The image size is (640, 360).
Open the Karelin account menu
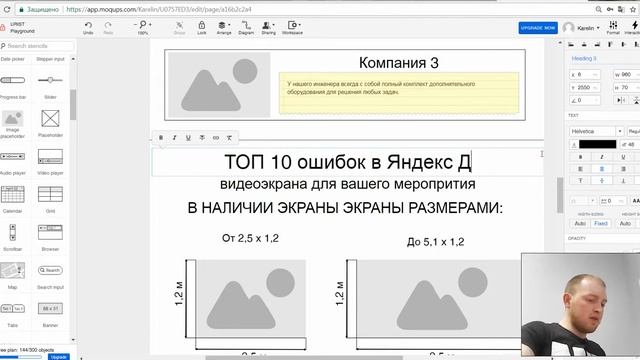[581, 28]
